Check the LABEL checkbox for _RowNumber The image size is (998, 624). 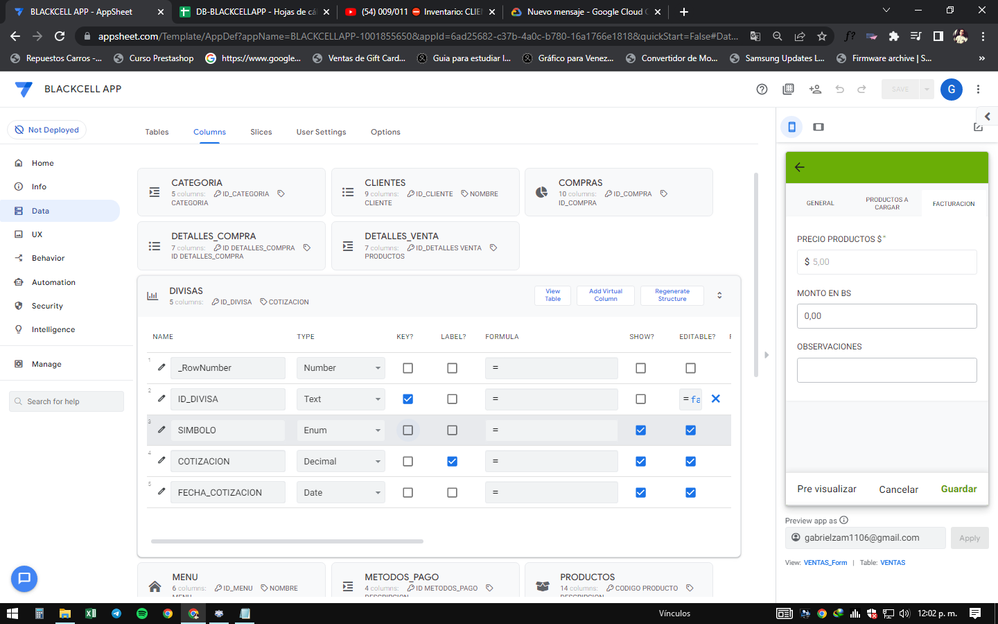tap(452, 367)
